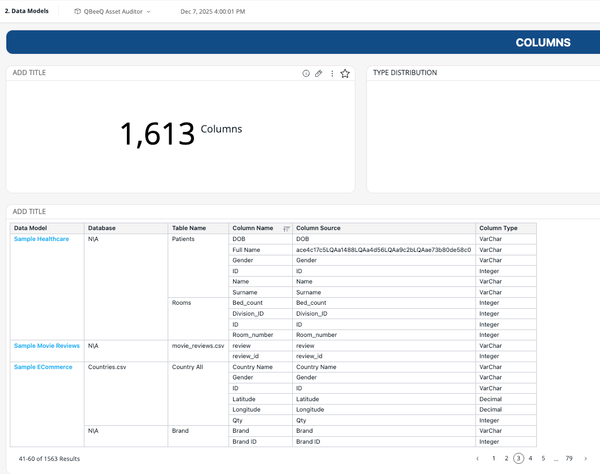Click the star icon on the Columns widget

click(x=345, y=73)
